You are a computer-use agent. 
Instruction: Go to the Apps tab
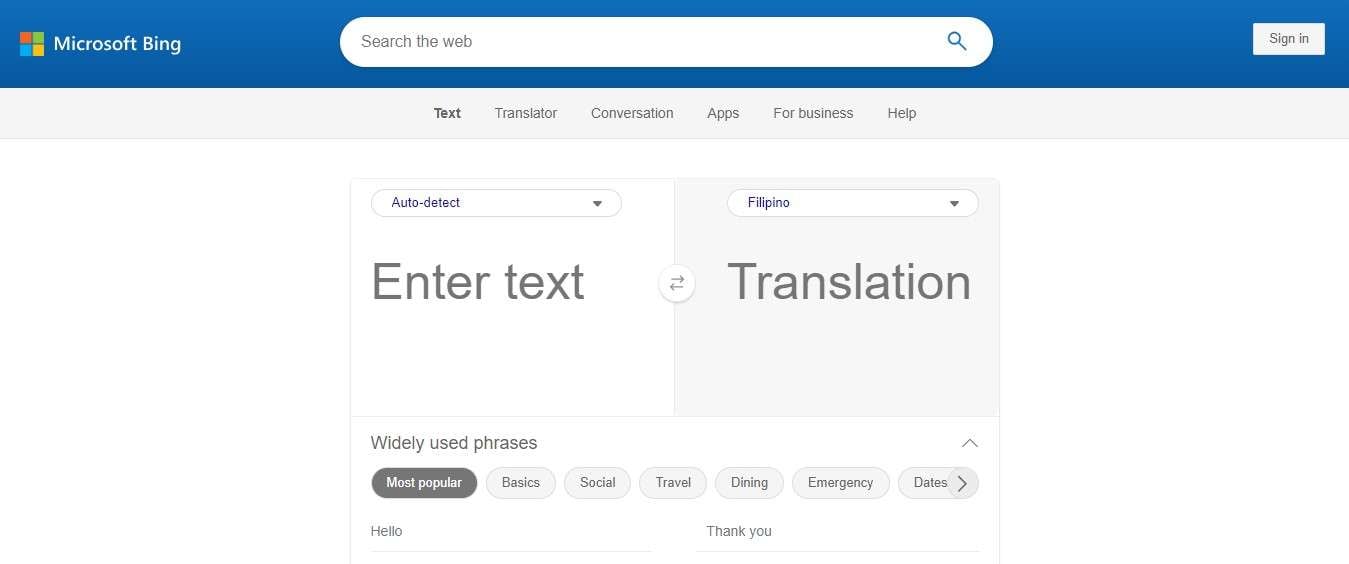pyautogui.click(x=723, y=113)
